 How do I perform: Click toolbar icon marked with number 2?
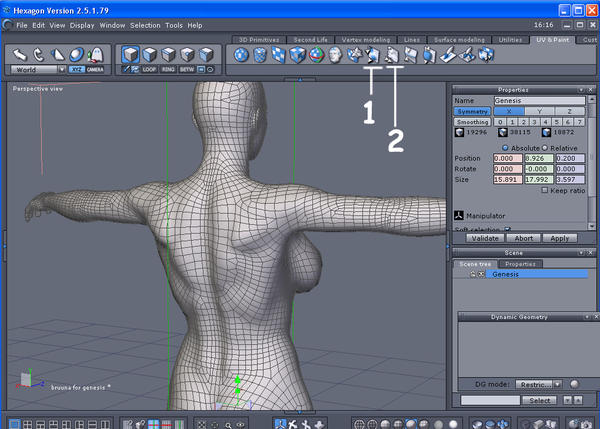(x=393, y=54)
